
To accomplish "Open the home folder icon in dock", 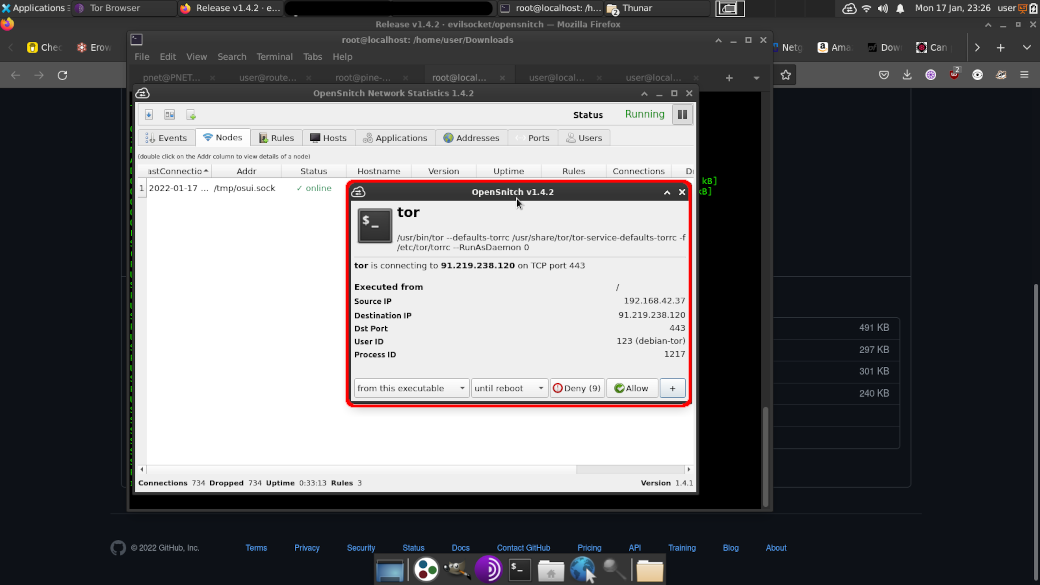I will (551, 570).
